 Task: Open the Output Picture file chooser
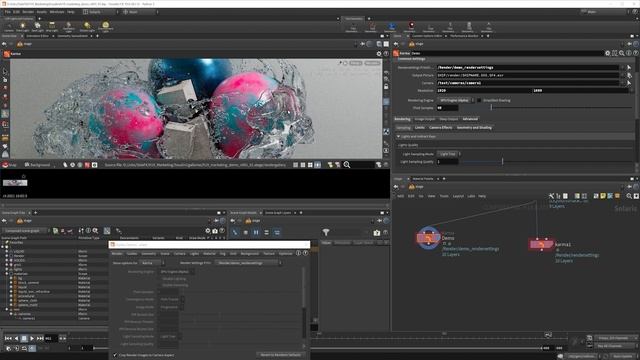click(x=629, y=76)
